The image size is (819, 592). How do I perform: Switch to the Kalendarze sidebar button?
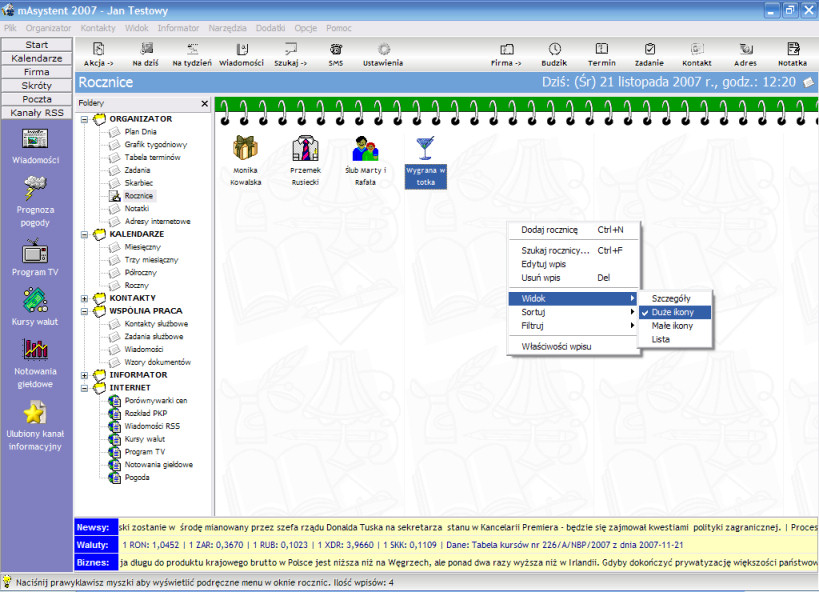point(37,59)
